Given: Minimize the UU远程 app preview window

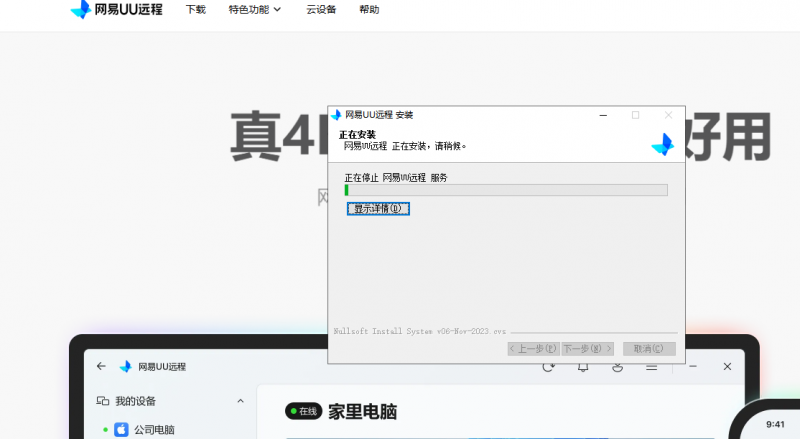Looking at the screenshot, I should tap(693, 367).
